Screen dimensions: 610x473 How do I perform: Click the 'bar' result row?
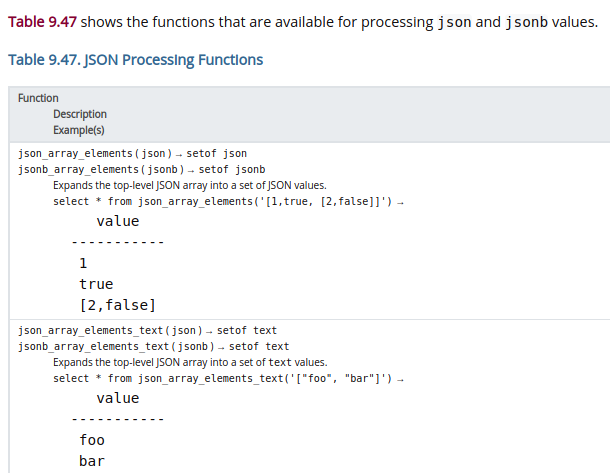92,461
